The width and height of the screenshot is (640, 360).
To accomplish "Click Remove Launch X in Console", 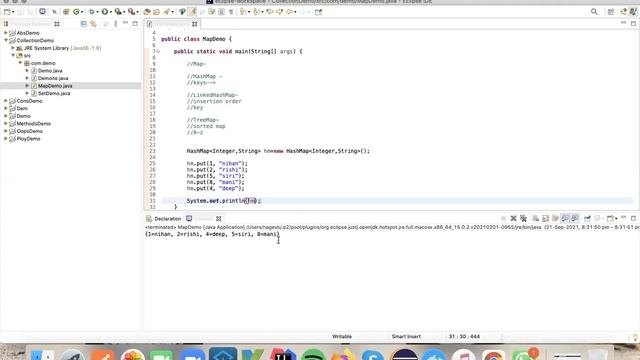I will (513, 218).
